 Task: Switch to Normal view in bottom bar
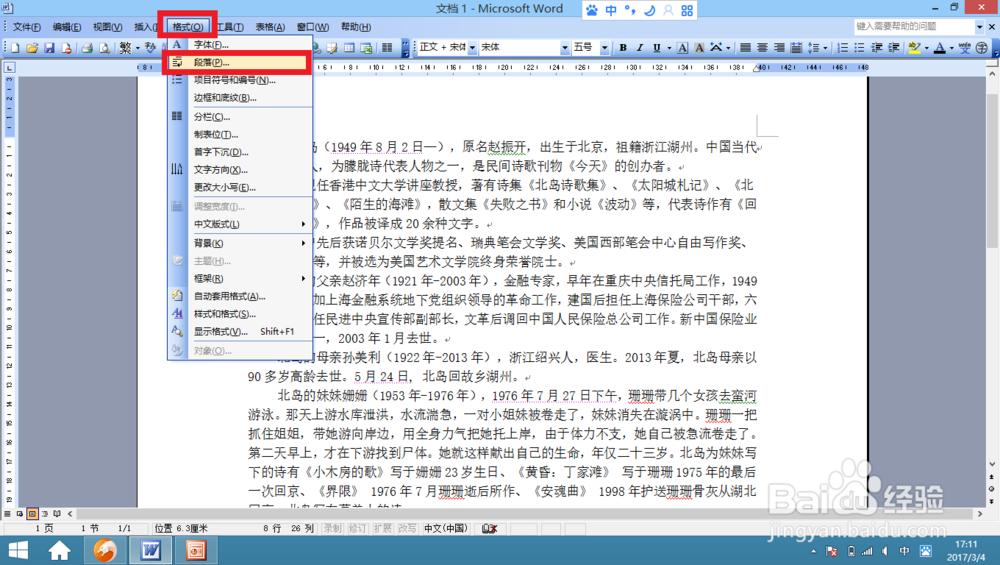click(x=8, y=513)
